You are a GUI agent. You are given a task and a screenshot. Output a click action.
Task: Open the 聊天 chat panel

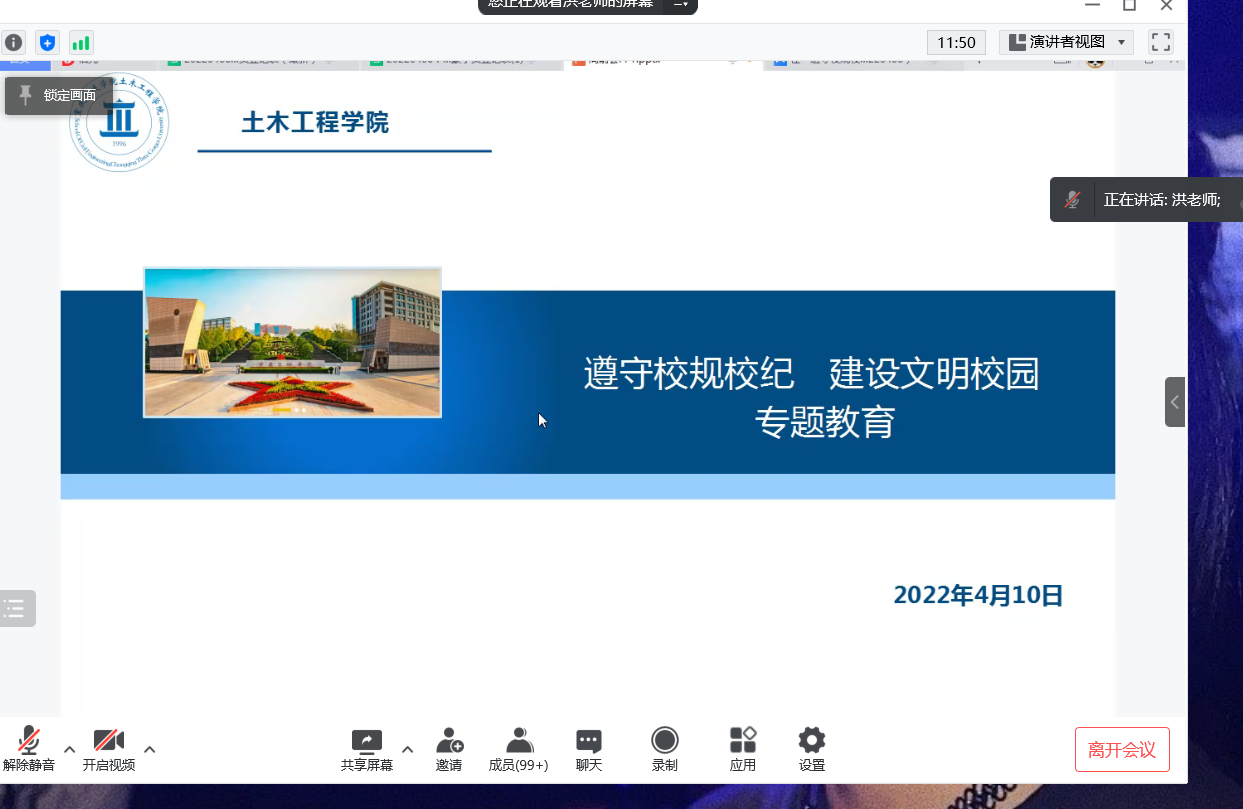[x=589, y=742]
